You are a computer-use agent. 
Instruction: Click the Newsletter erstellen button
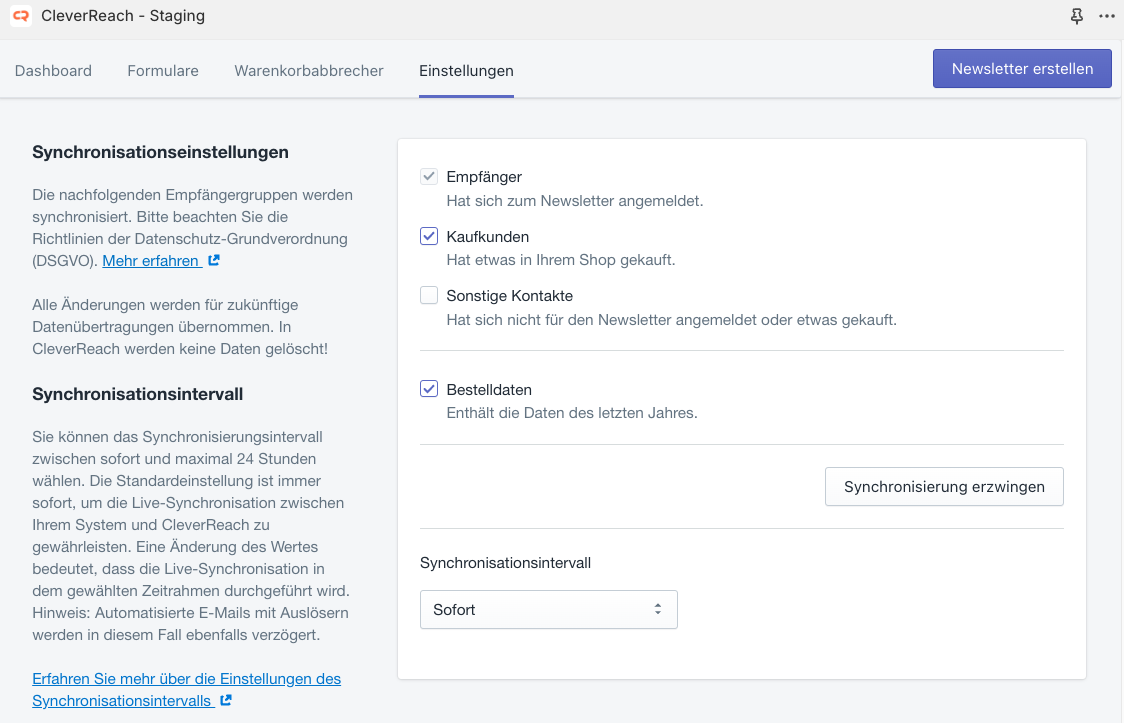pyautogui.click(x=1022, y=69)
